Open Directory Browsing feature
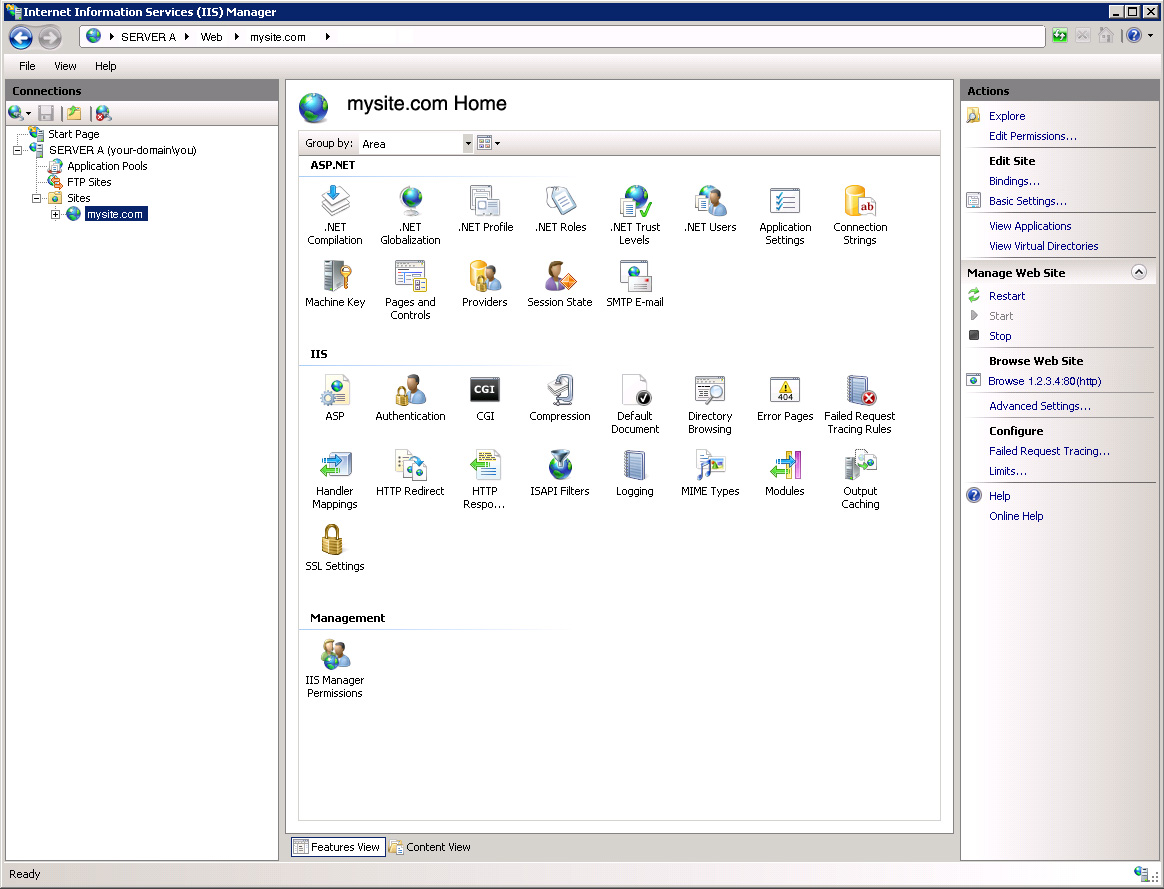1164x889 pixels. tap(710, 404)
